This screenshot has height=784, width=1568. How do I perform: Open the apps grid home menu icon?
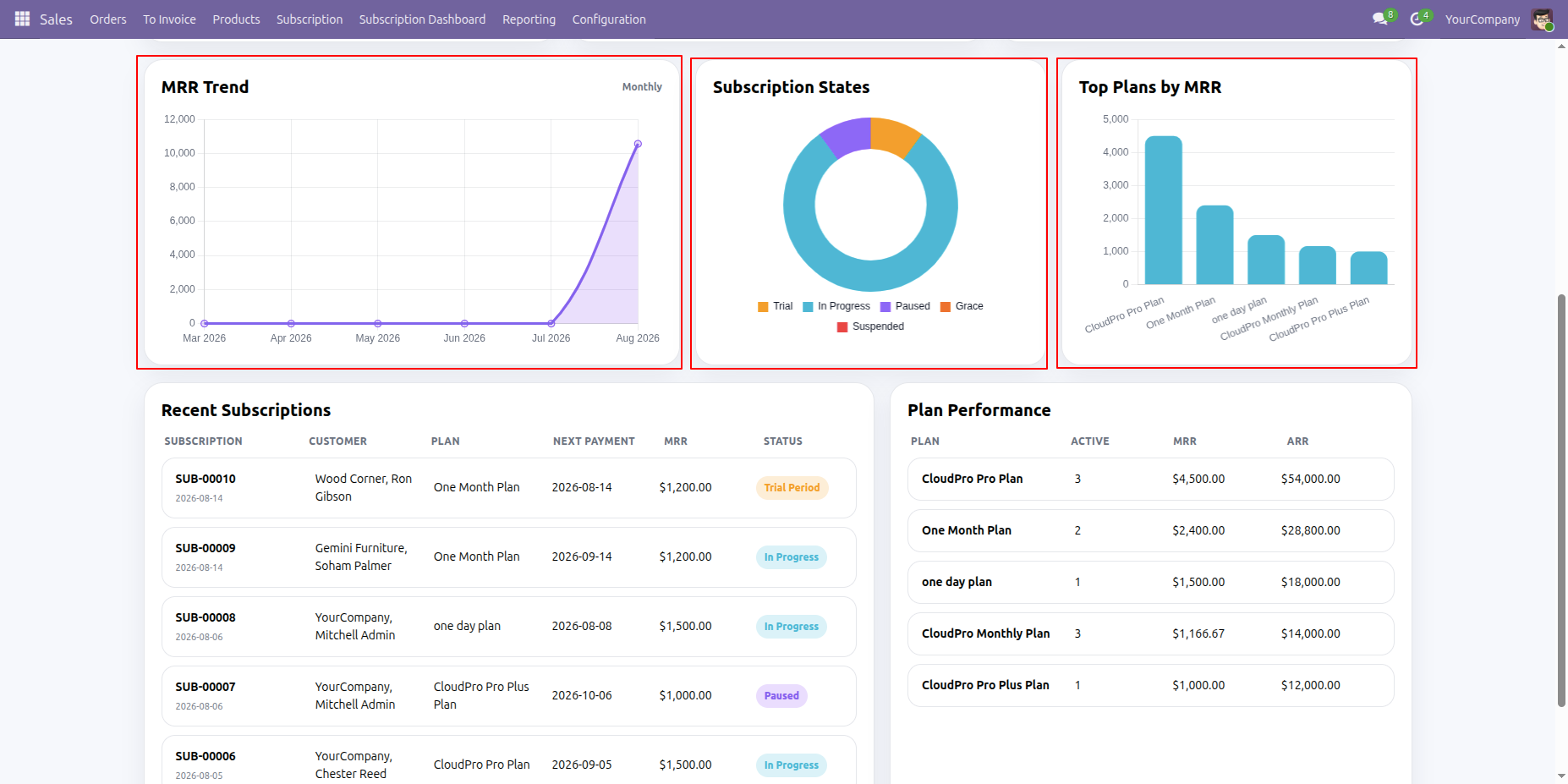point(22,19)
